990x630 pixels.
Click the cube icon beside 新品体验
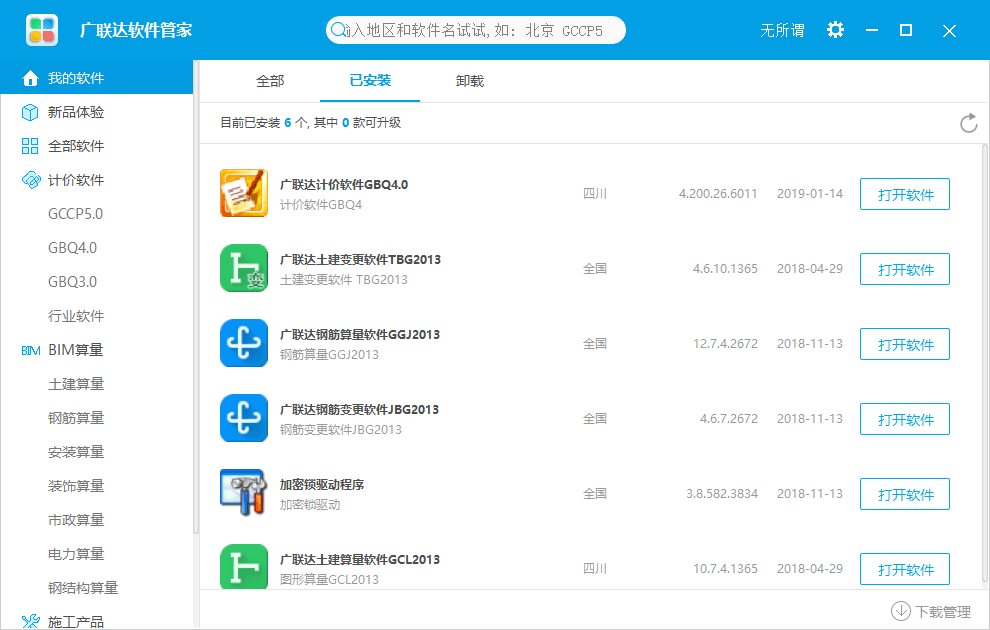coord(30,112)
